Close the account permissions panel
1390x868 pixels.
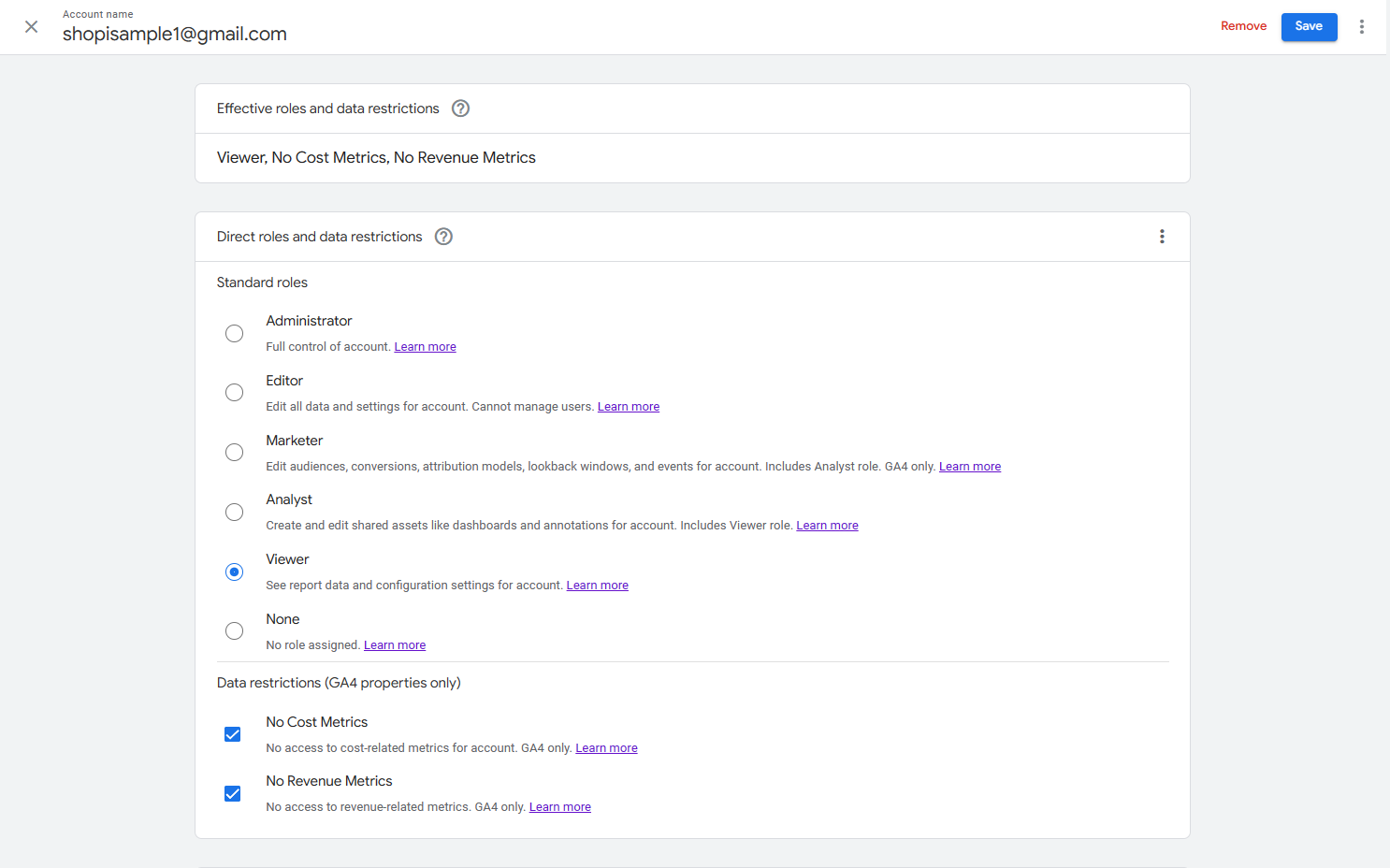point(32,27)
